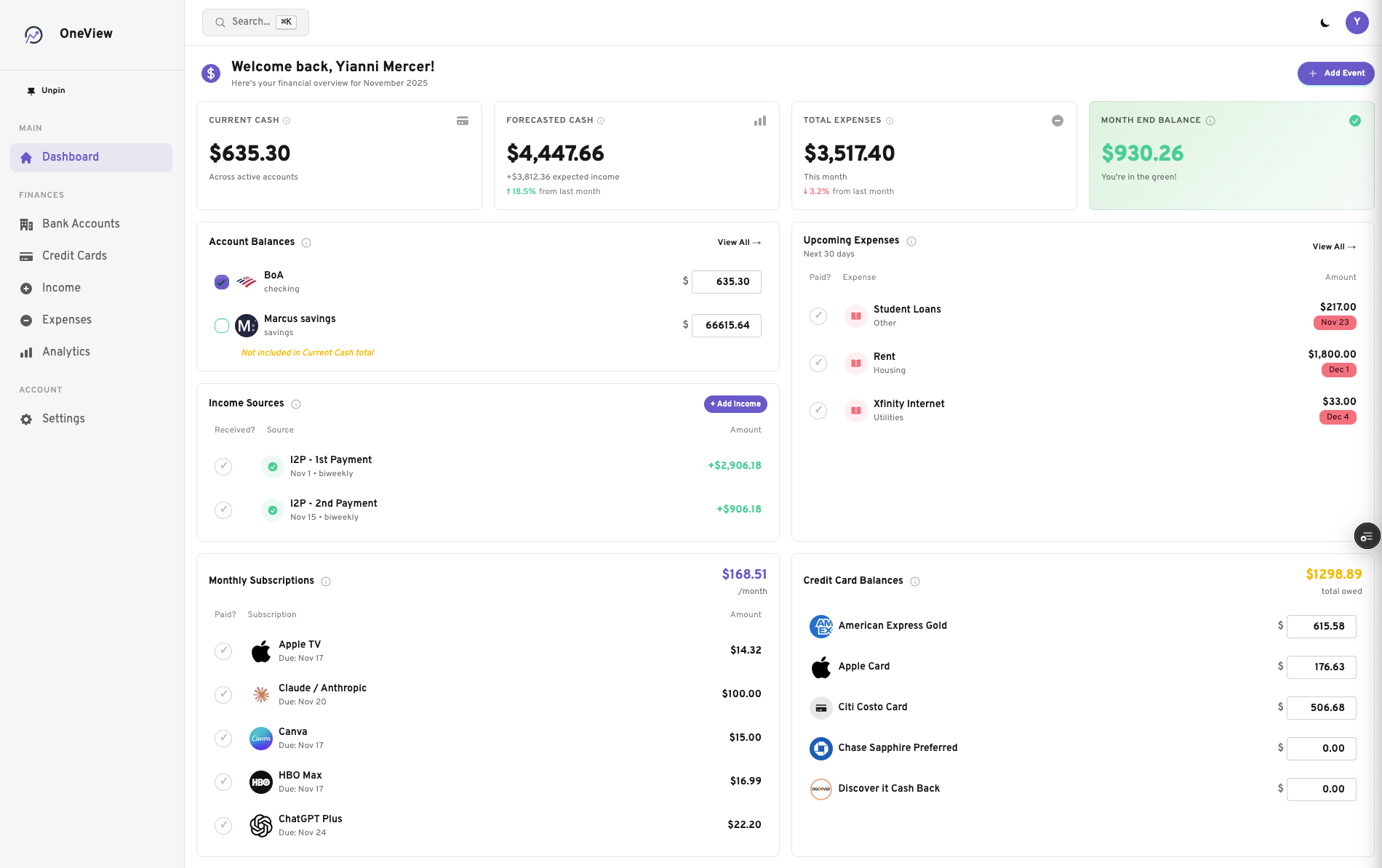Navigate to Expenses using its sidebar icon

(x=26, y=319)
